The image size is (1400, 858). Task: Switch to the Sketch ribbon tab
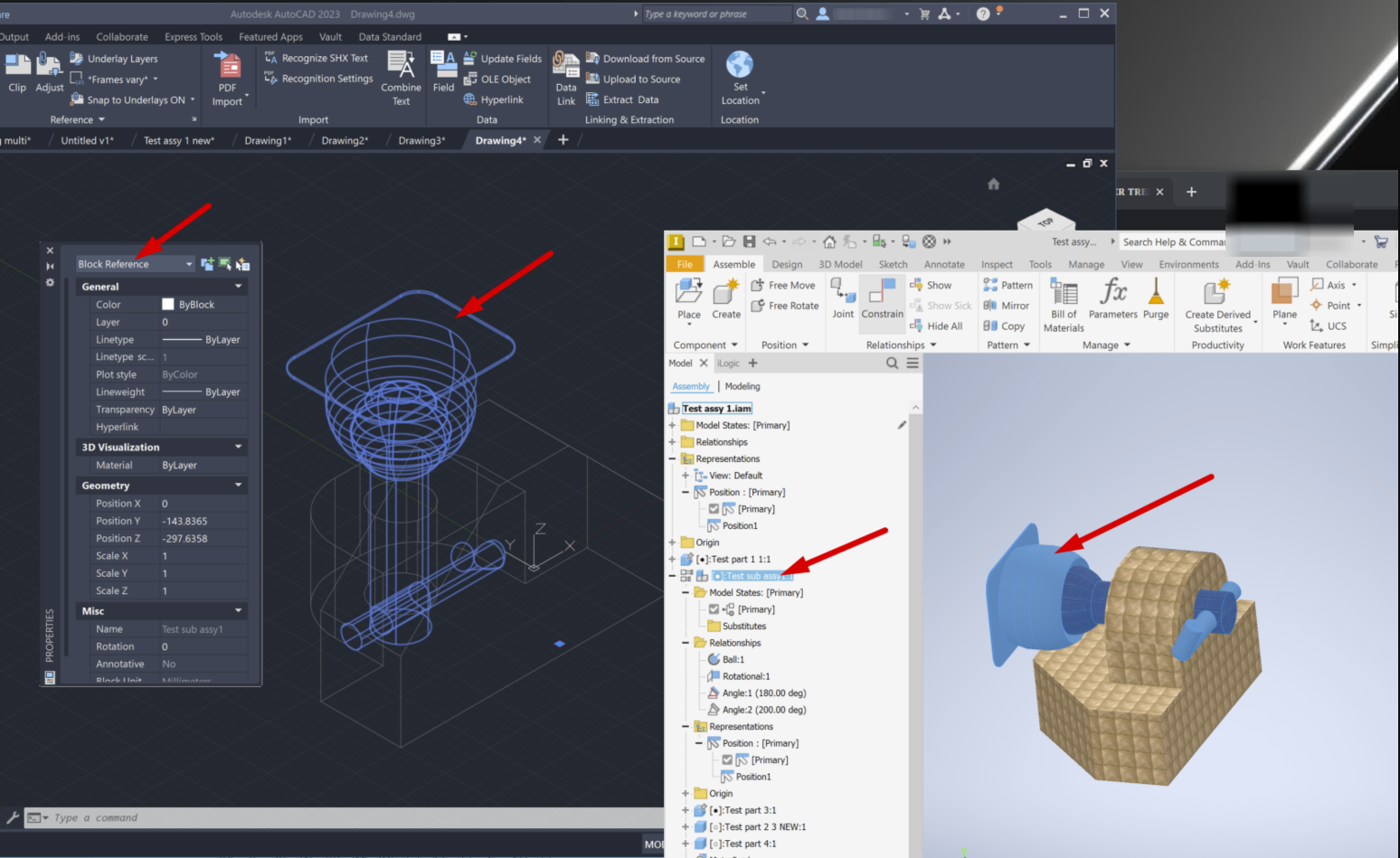click(893, 264)
